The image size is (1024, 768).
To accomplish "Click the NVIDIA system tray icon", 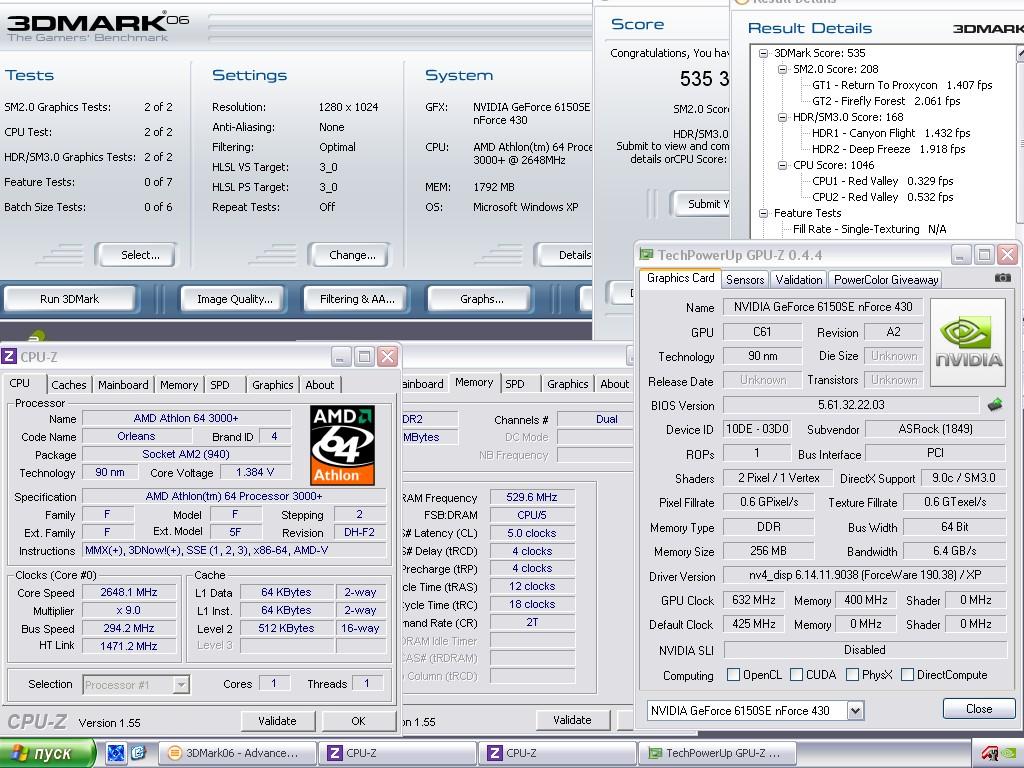I will pyautogui.click(x=1009, y=754).
